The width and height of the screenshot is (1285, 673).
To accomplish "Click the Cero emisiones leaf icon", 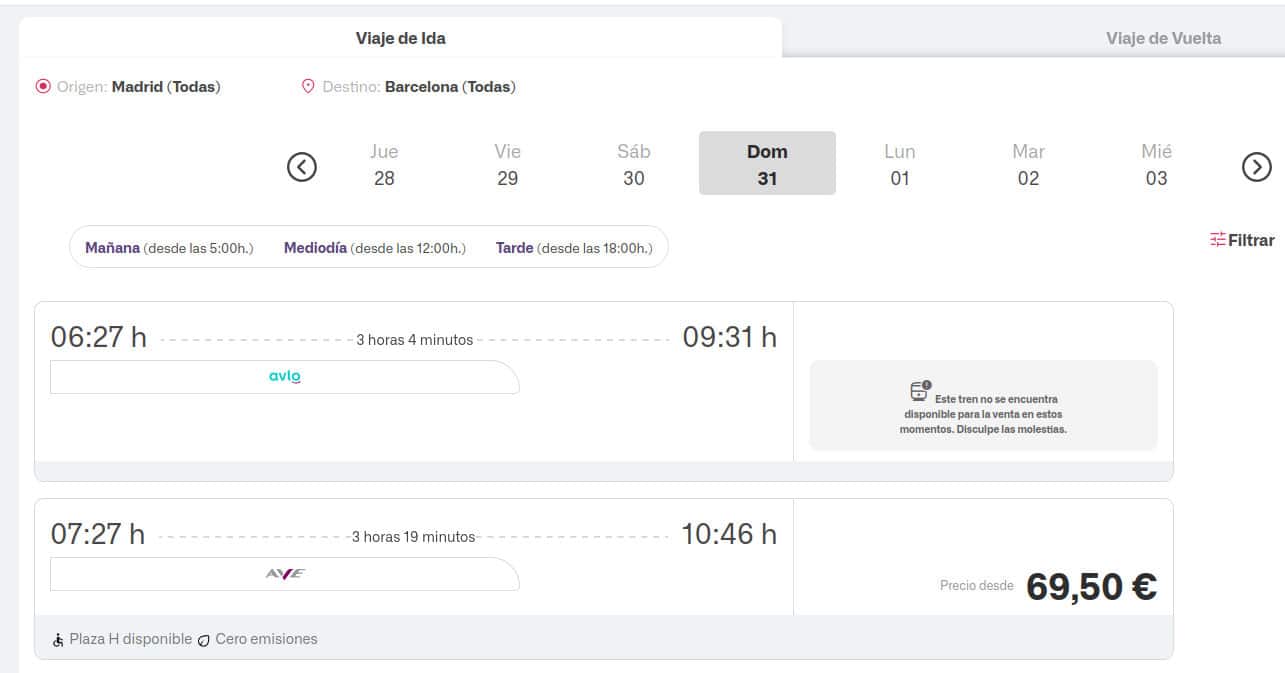I will point(203,639).
